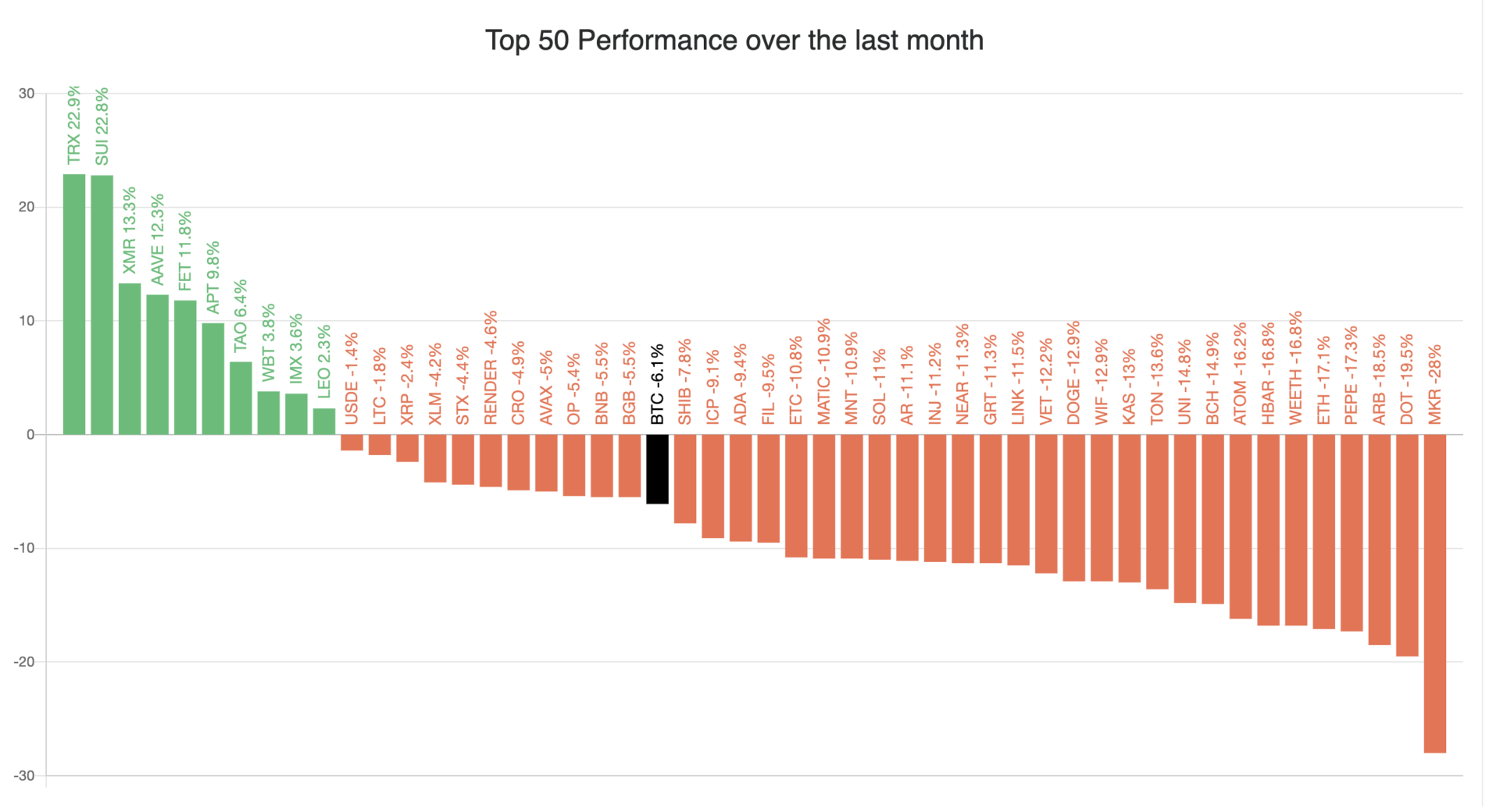Click the -30 y-axis tick label
Image resolution: width=1500 pixels, height=812 pixels.
[x=26, y=775]
